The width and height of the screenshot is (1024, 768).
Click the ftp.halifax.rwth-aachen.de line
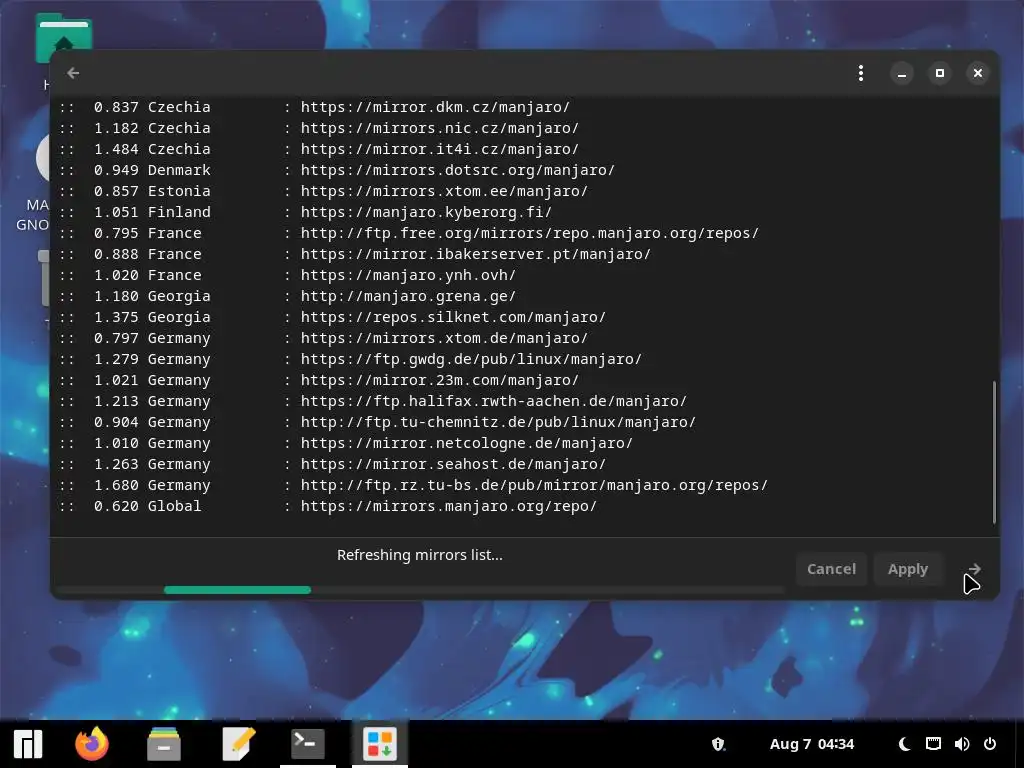click(x=373, y=401)
